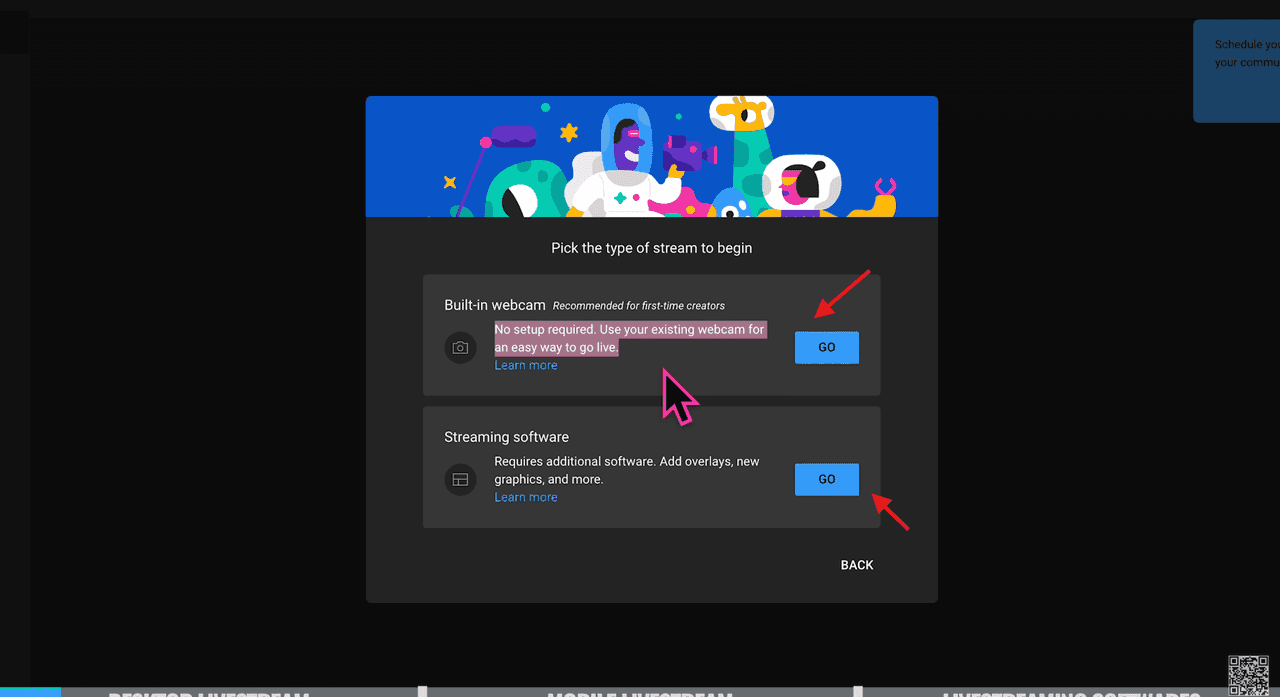
Task: Click 'Requires additional software' description text
Action: point(626,470)
